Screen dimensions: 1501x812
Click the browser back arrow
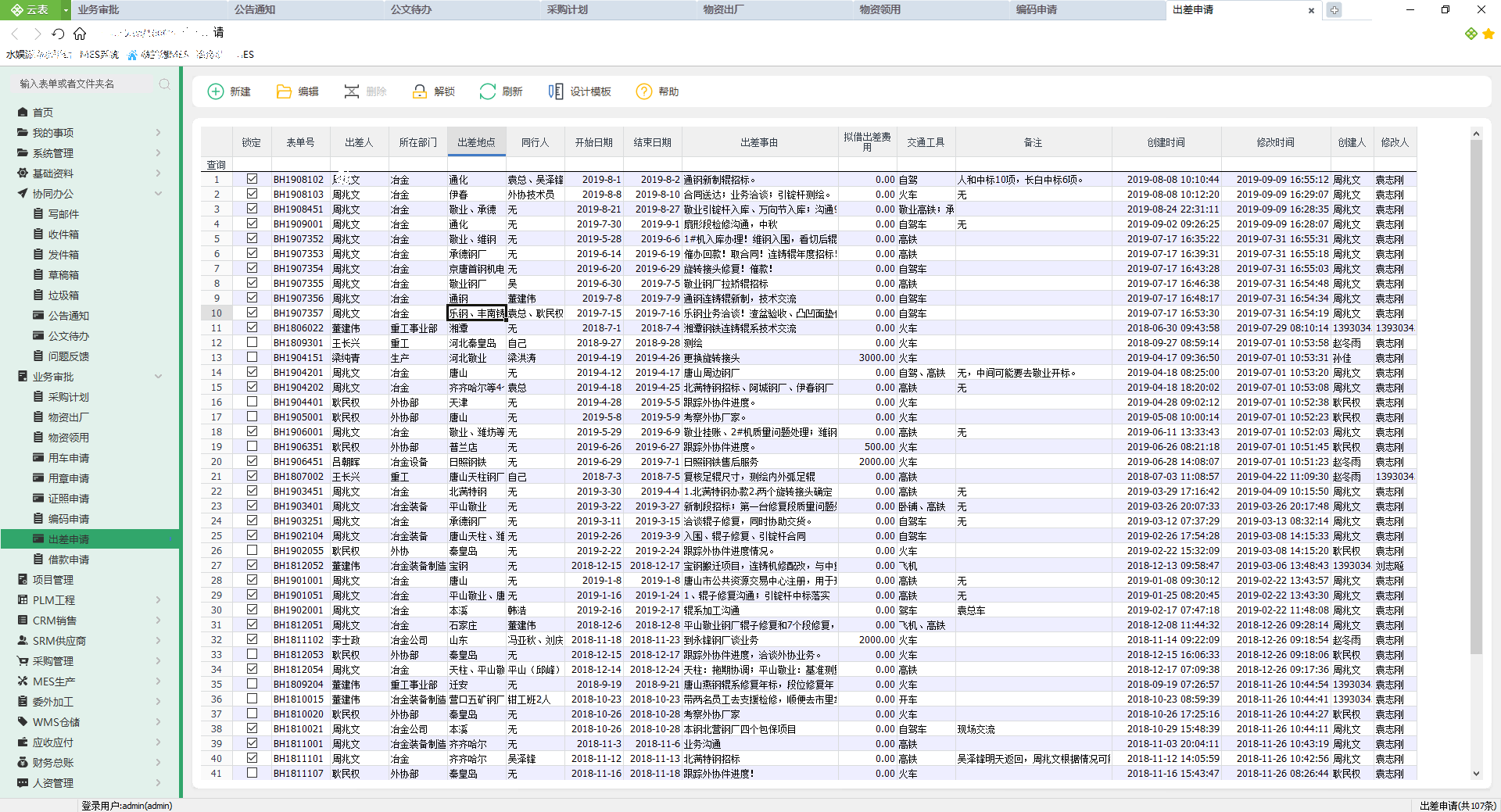point(15,34)
